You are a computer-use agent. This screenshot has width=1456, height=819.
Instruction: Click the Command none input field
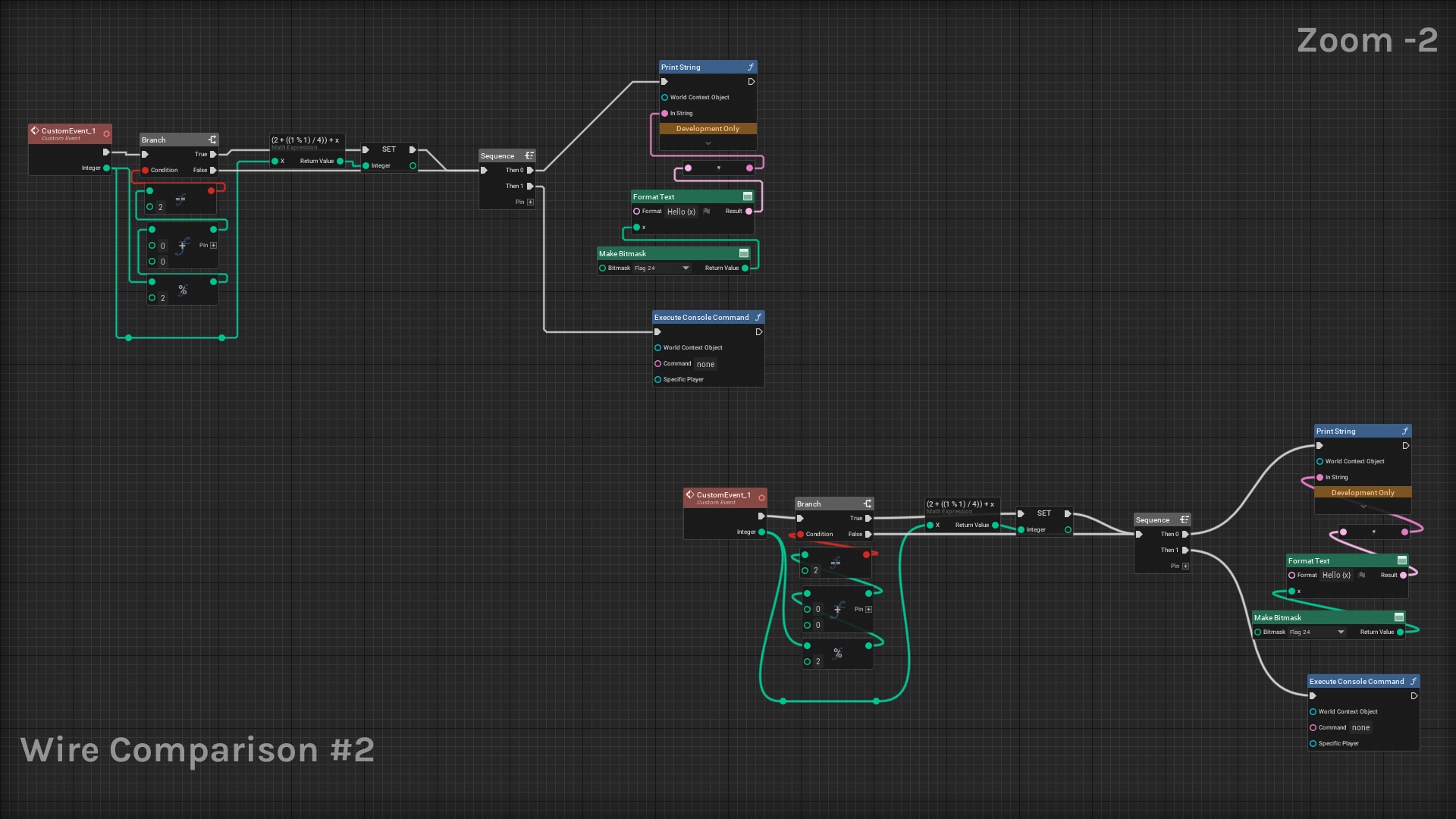tap(706, 364)
